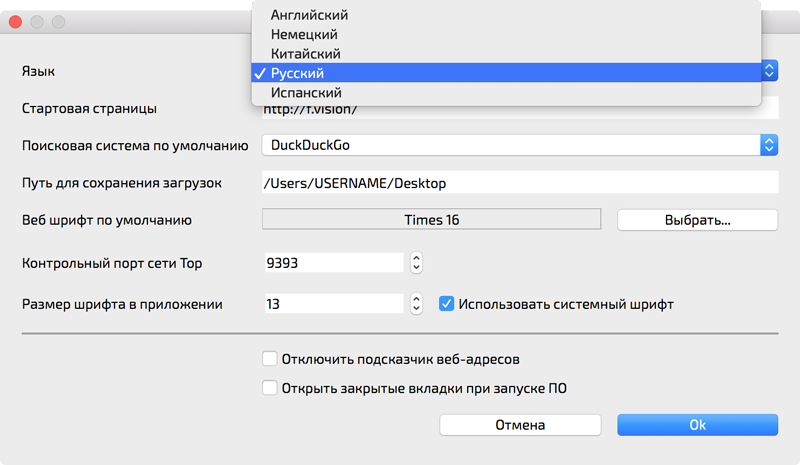The width and height of the screenshot is (800, 465).
Task: Tick Открыть закрытые вкладки при запуске ПО
Action: tap(269, 388)
